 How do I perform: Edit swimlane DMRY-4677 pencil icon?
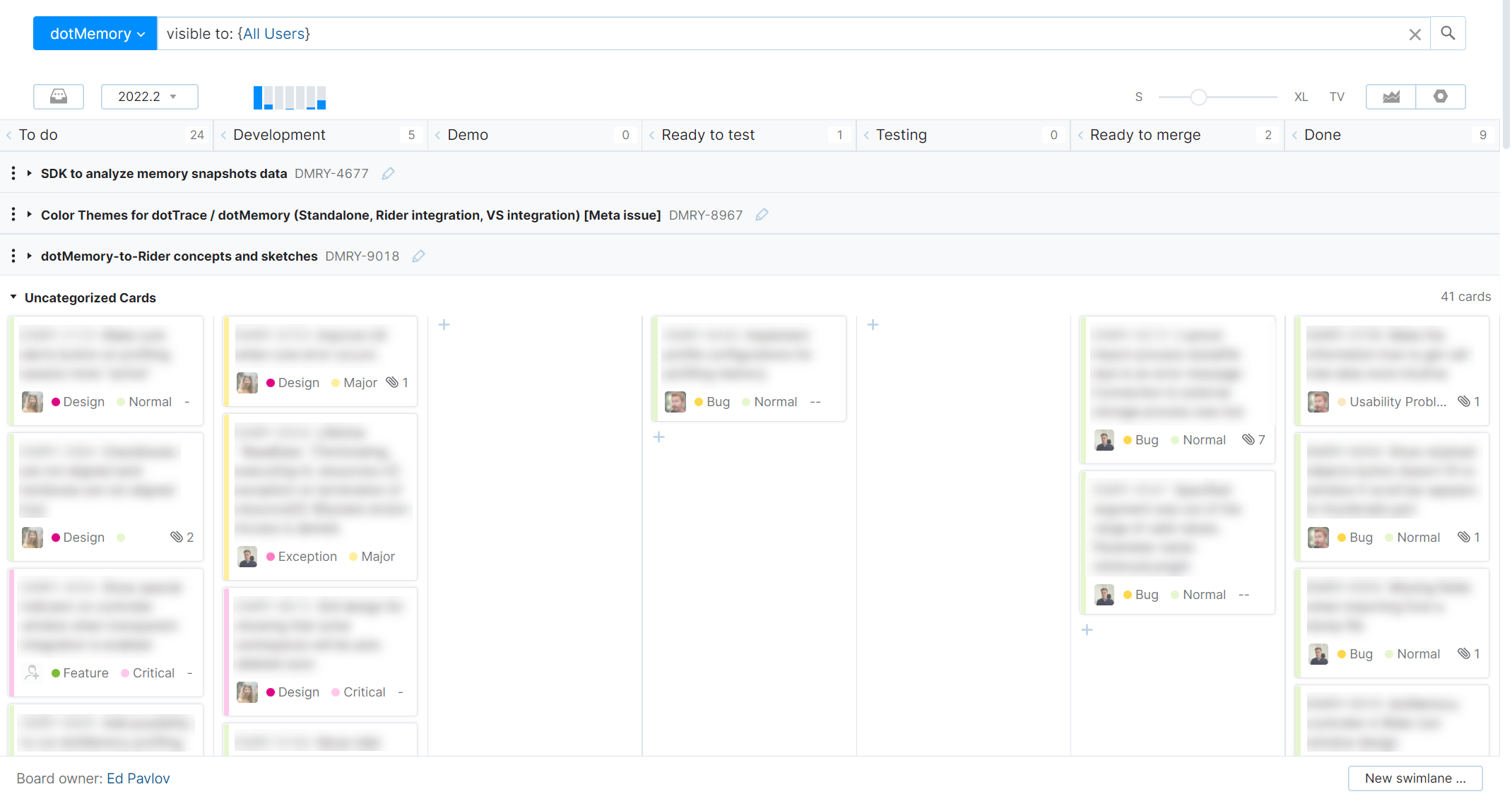pyautogui.click(x=388, y=174)
